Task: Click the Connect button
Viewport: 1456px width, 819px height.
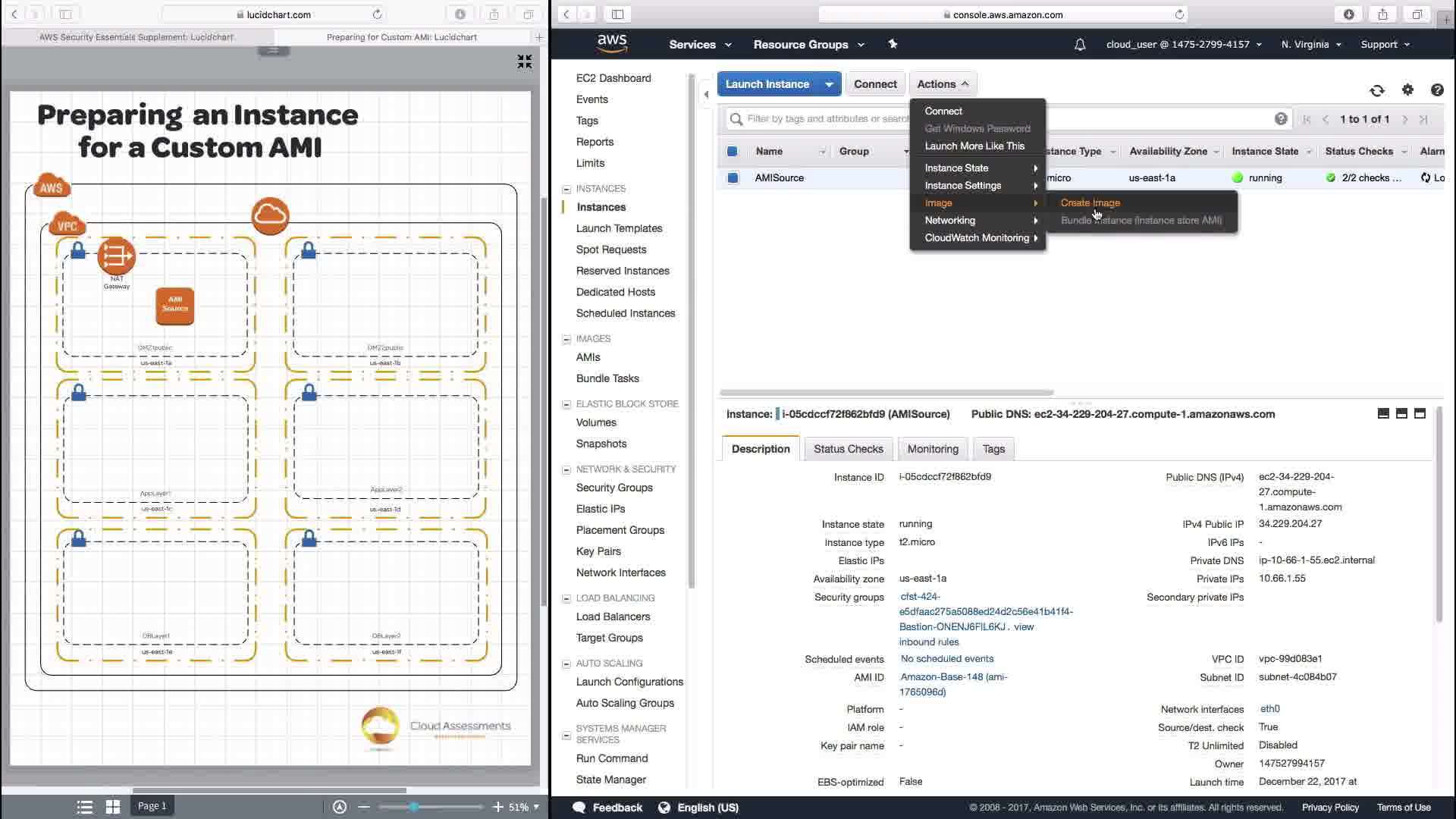Action: click(x=874, y=84)
